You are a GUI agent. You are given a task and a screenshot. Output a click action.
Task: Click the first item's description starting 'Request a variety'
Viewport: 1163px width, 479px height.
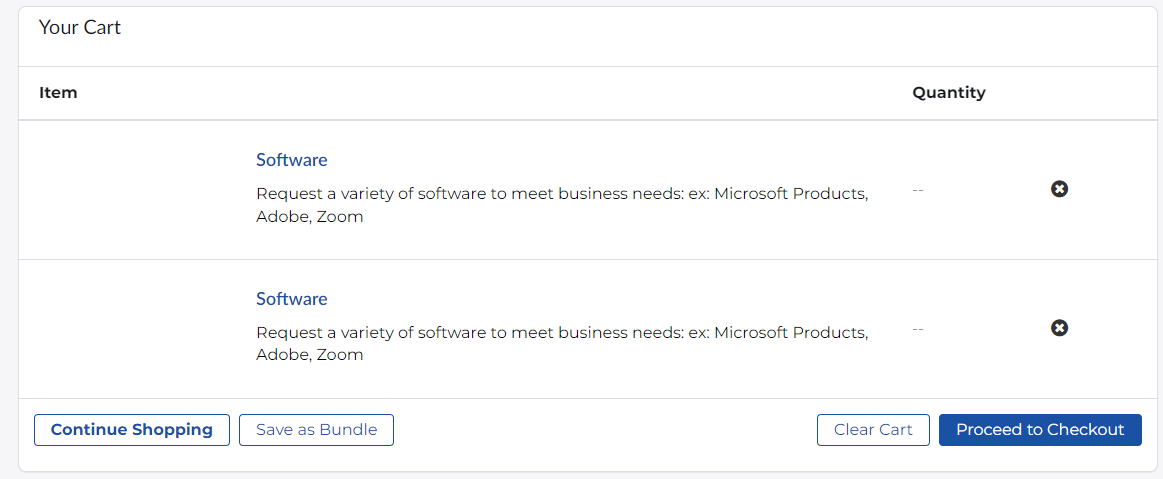pos(561,205)
